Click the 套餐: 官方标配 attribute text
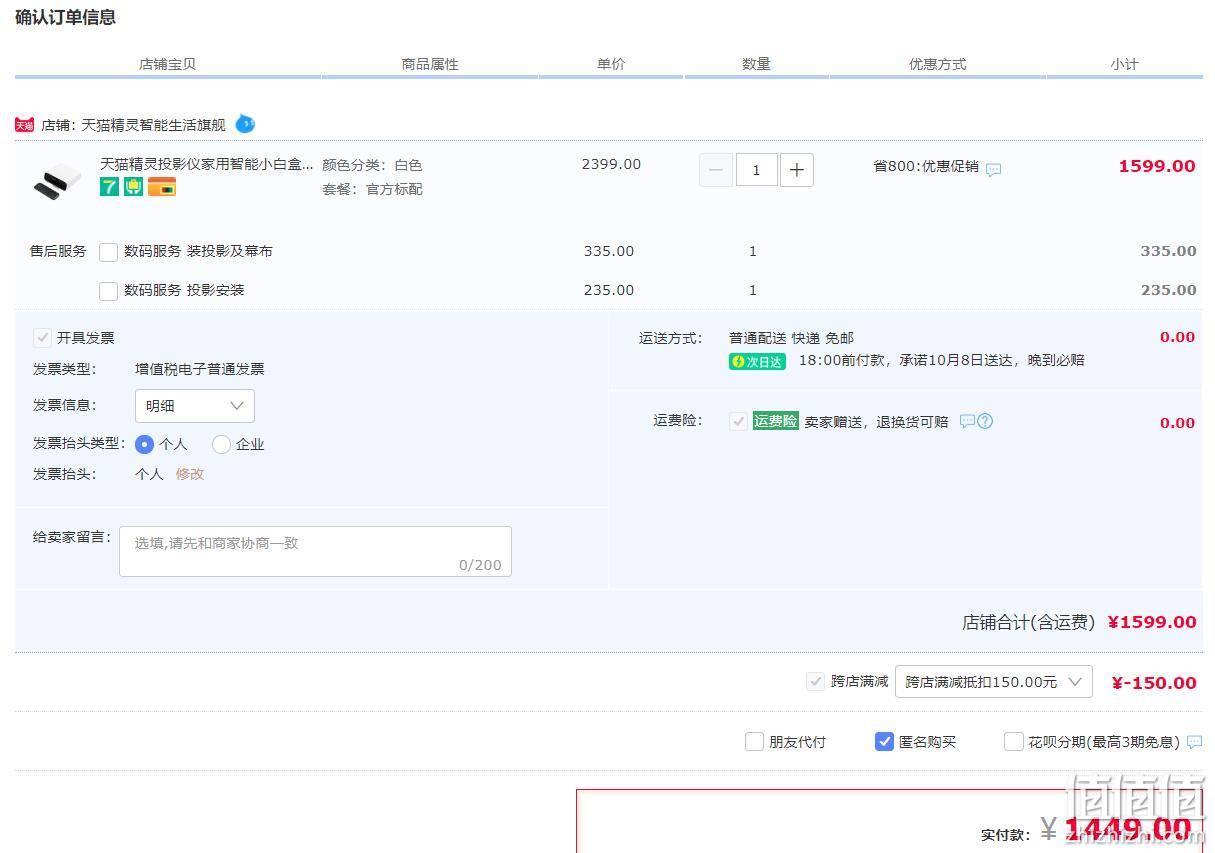 coord(372,189)
